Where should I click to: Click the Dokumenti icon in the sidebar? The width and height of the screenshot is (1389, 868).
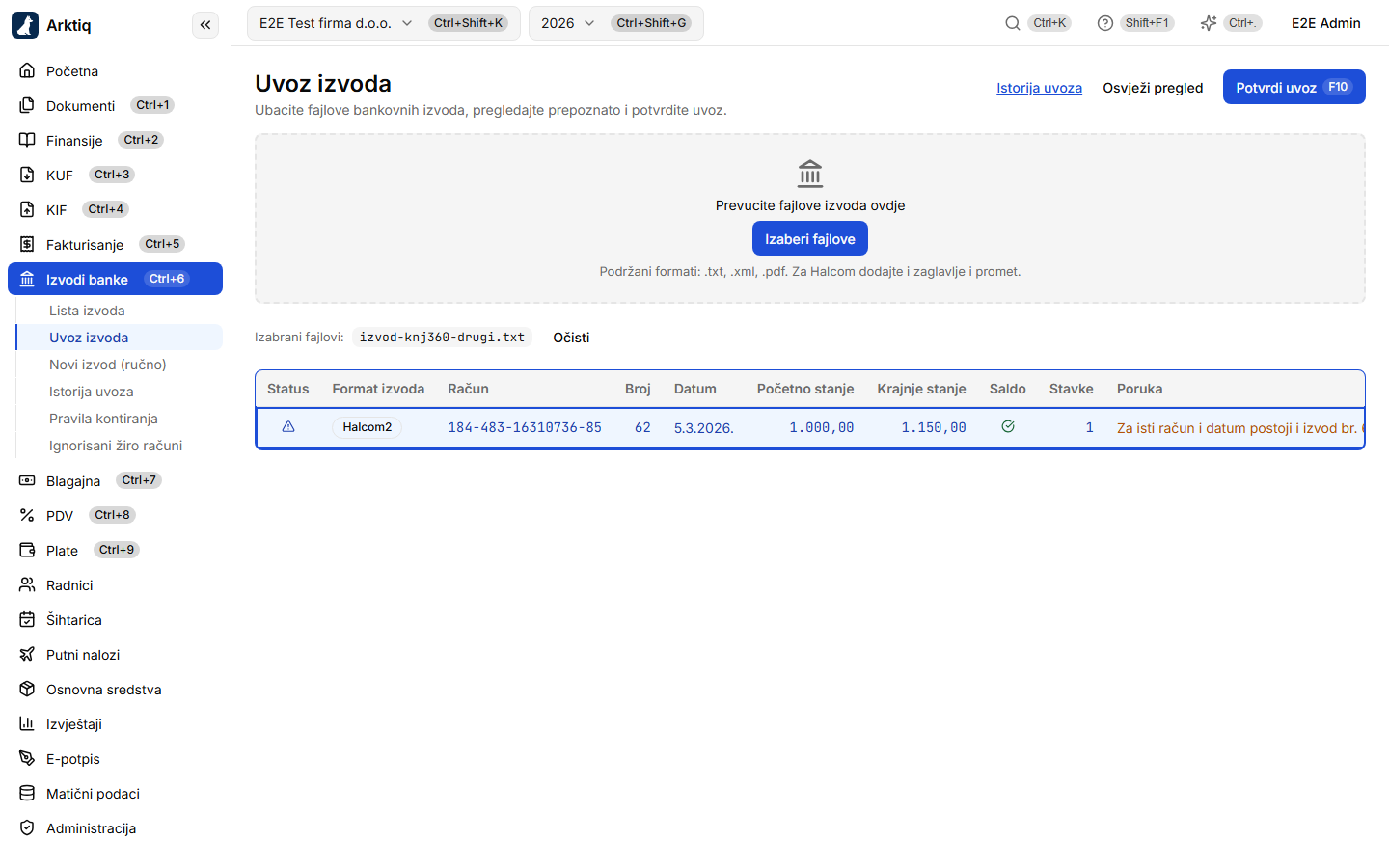27,105
